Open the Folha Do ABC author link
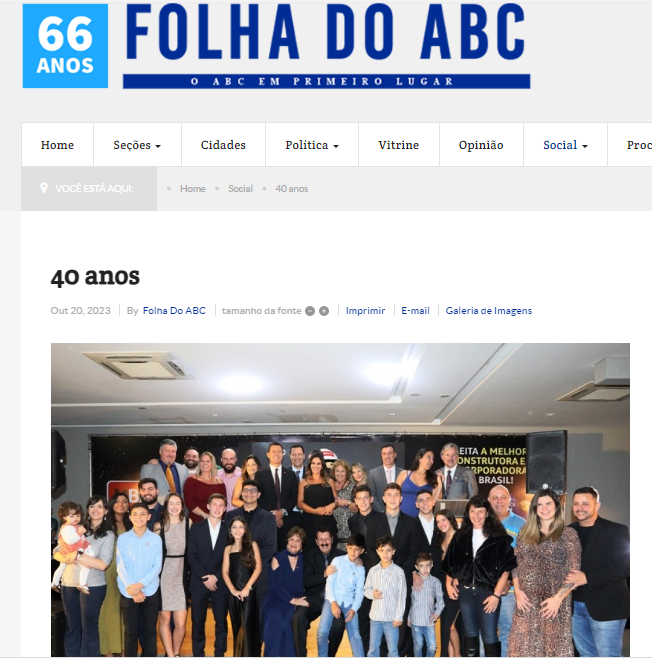Screen dimensions: 652x658 [x=174, y=311]
